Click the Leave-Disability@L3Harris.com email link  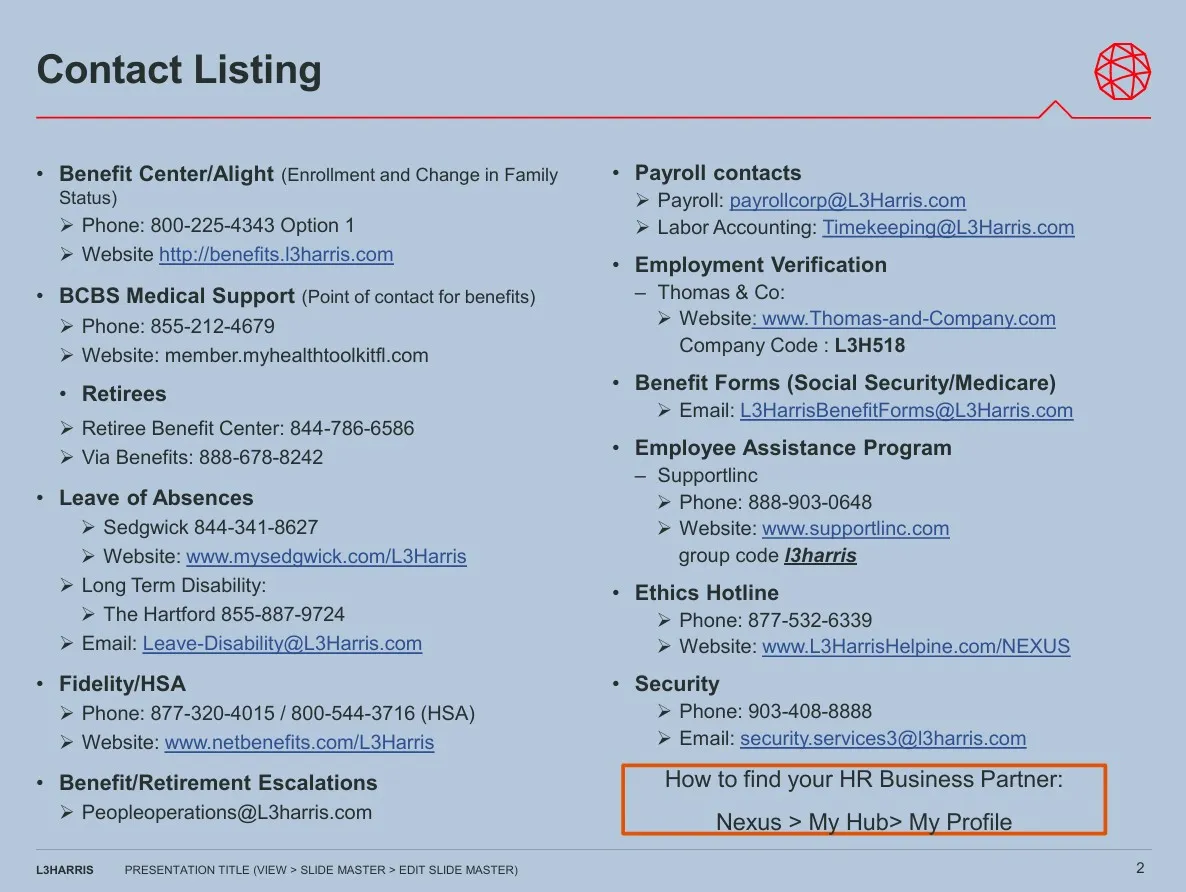[281, 643]
